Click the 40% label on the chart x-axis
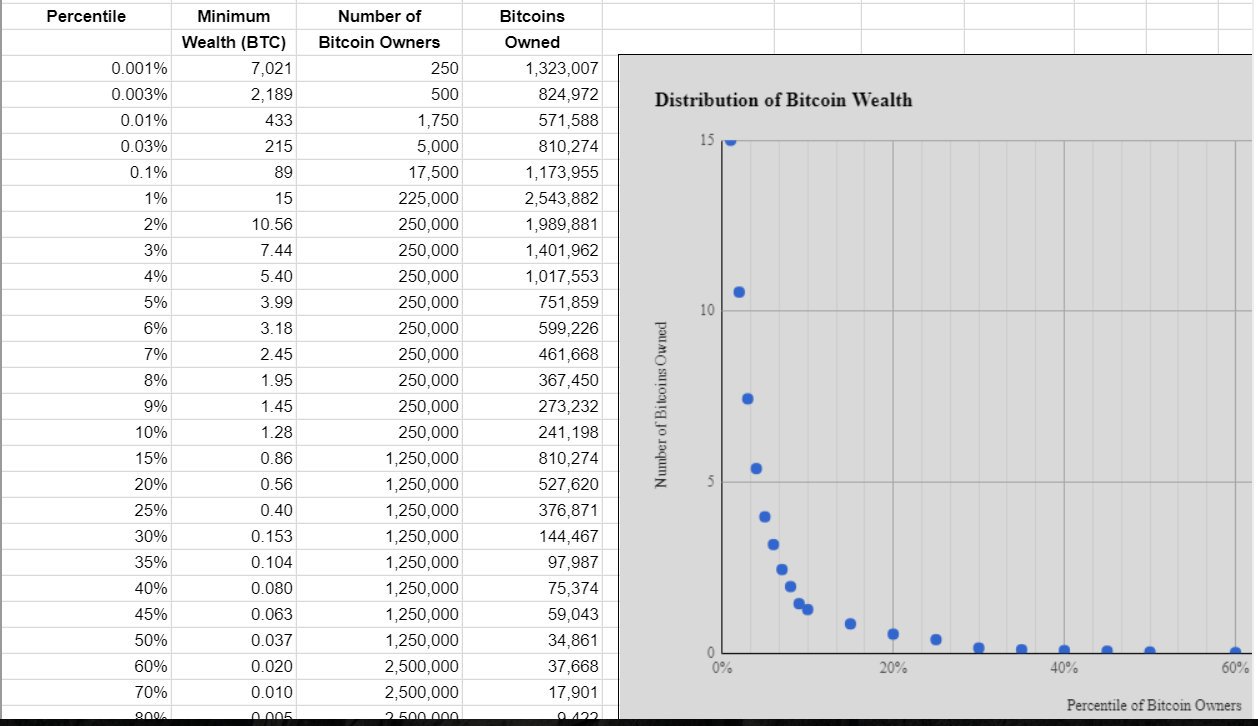This screenshot has height=726, width=1258. pos(1064,668)
